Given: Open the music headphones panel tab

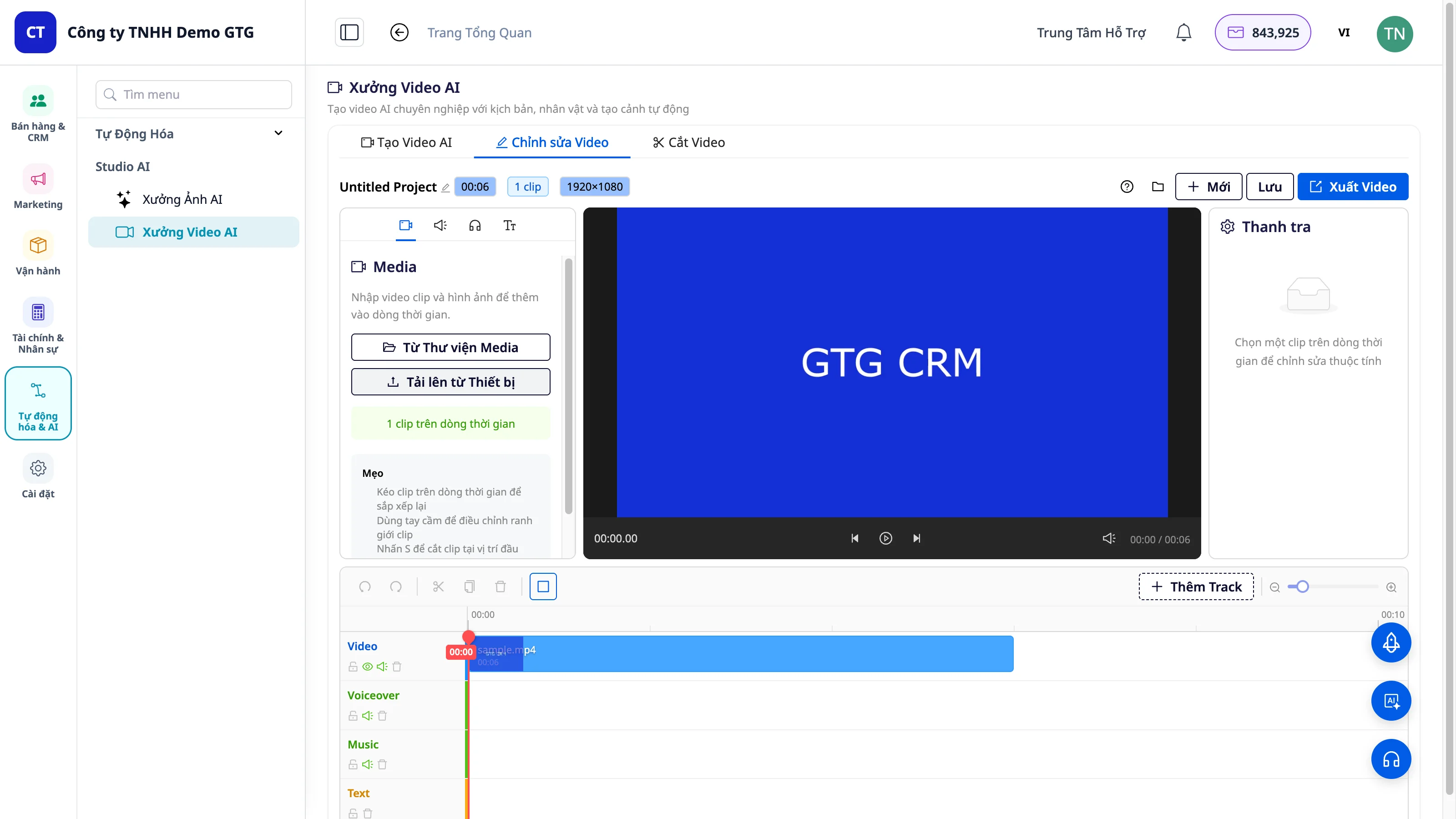Looking at the screenshot, I should pyautogui.click(x=475, y=225).
